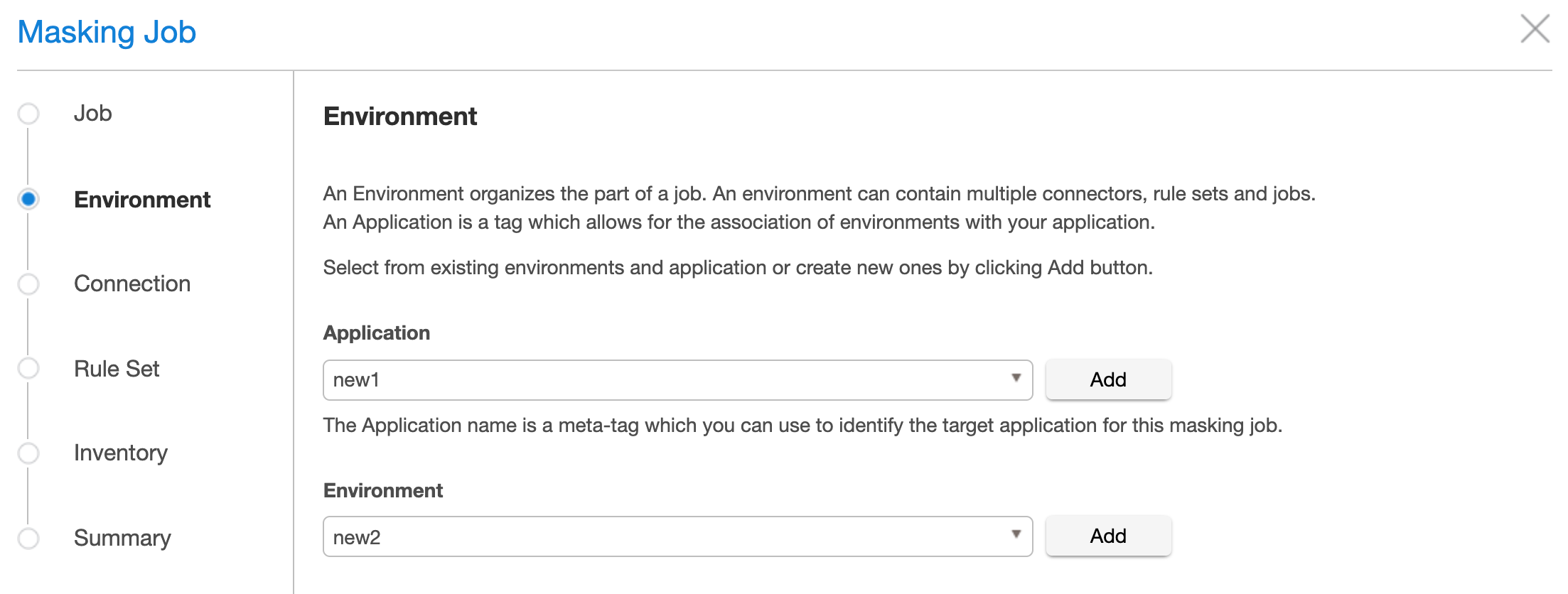Open the Environment step label in sidebar
Image resolution: width=1568 pixels, height=594 pixels.
point(142,200)
